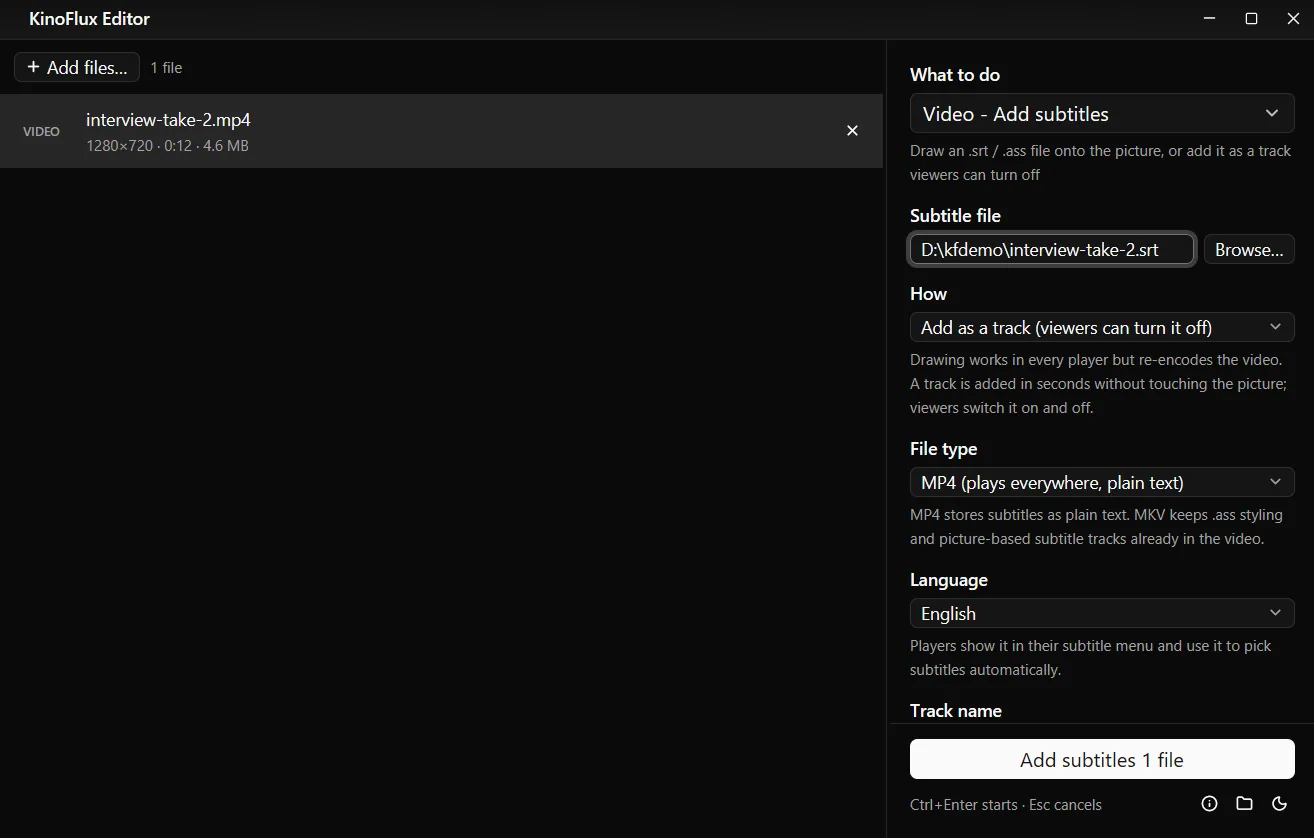Start Add subtitles 1 file
The height and width of the screenshot is (838, 1314).
pyautogui.click(x=1102, y=759)
